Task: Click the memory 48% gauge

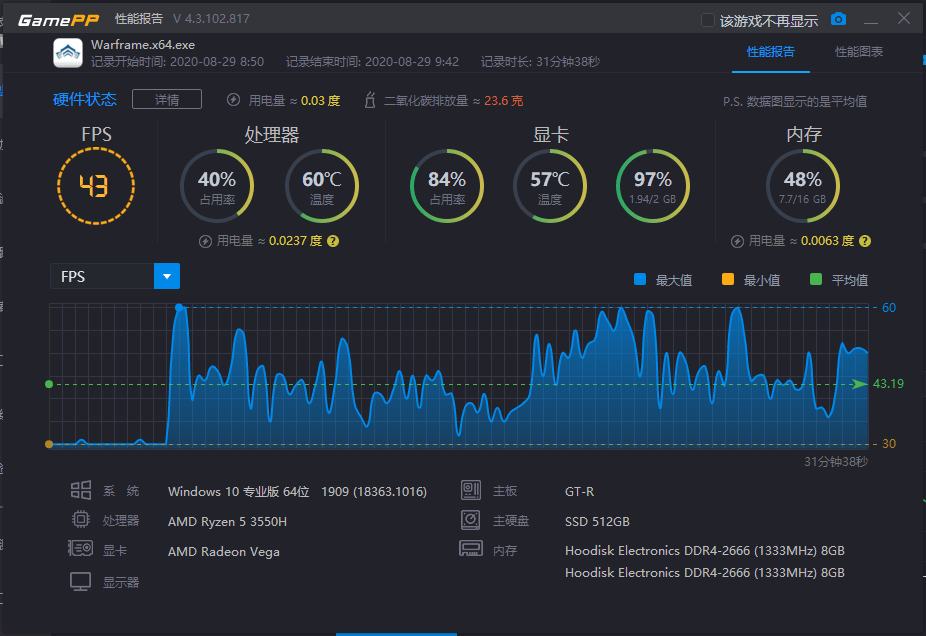Action: point(803,186)
